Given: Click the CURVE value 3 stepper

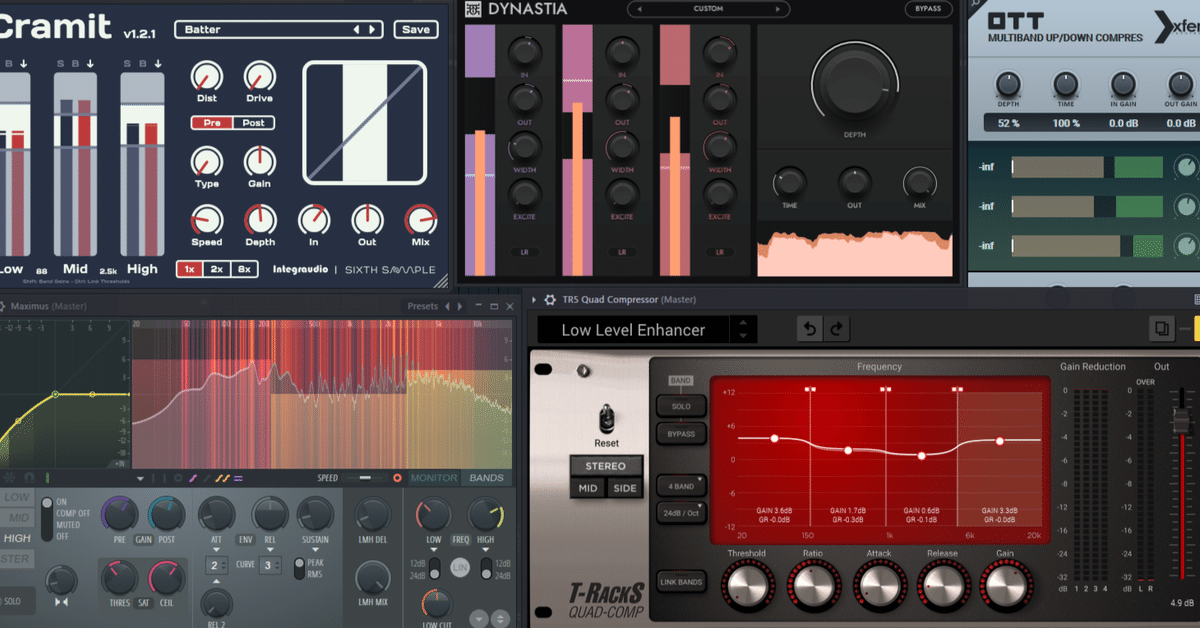Looking at the screenshot, I should point(270,566).
